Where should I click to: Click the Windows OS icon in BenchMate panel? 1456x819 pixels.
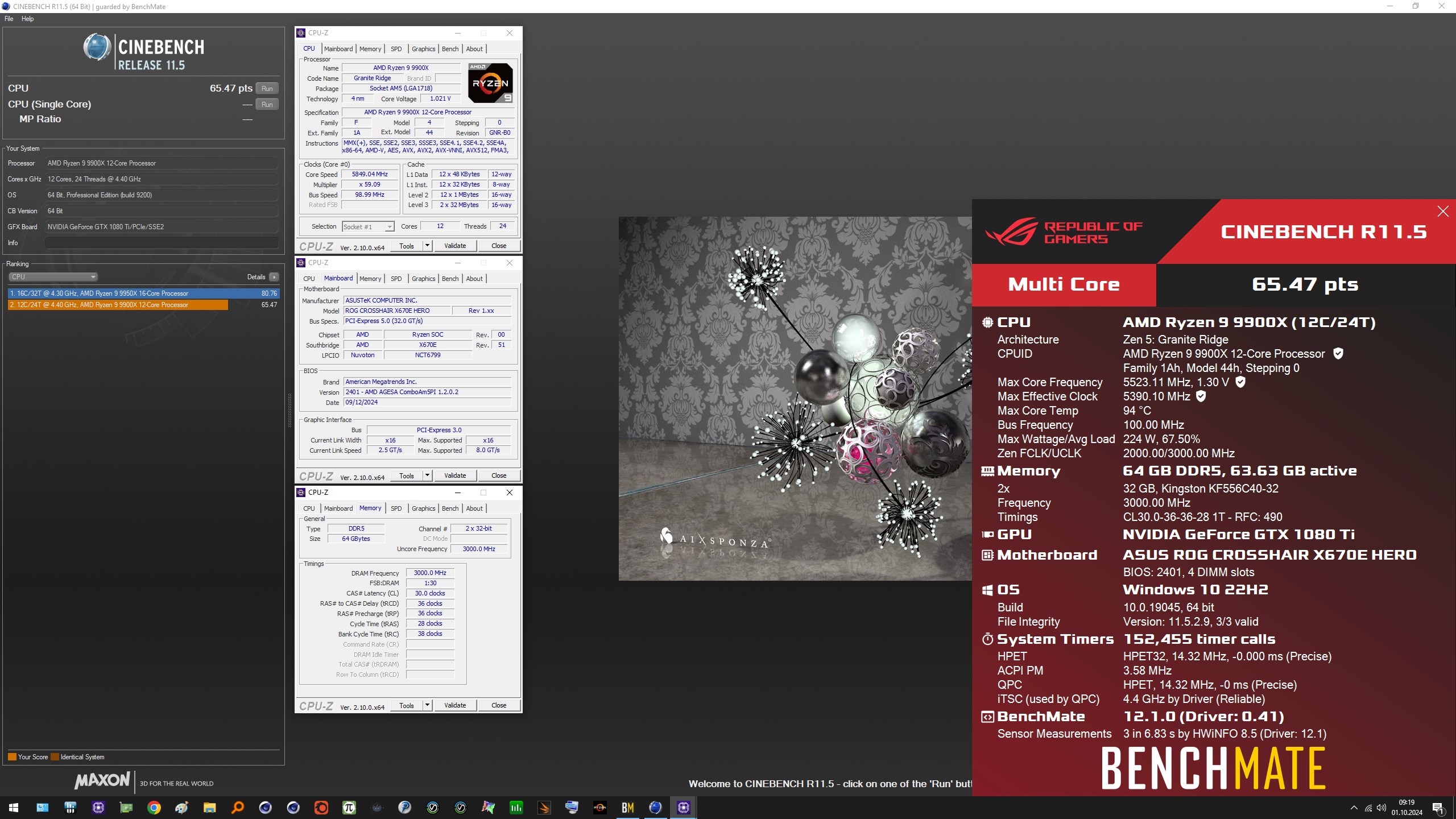[x=987, y=590]
